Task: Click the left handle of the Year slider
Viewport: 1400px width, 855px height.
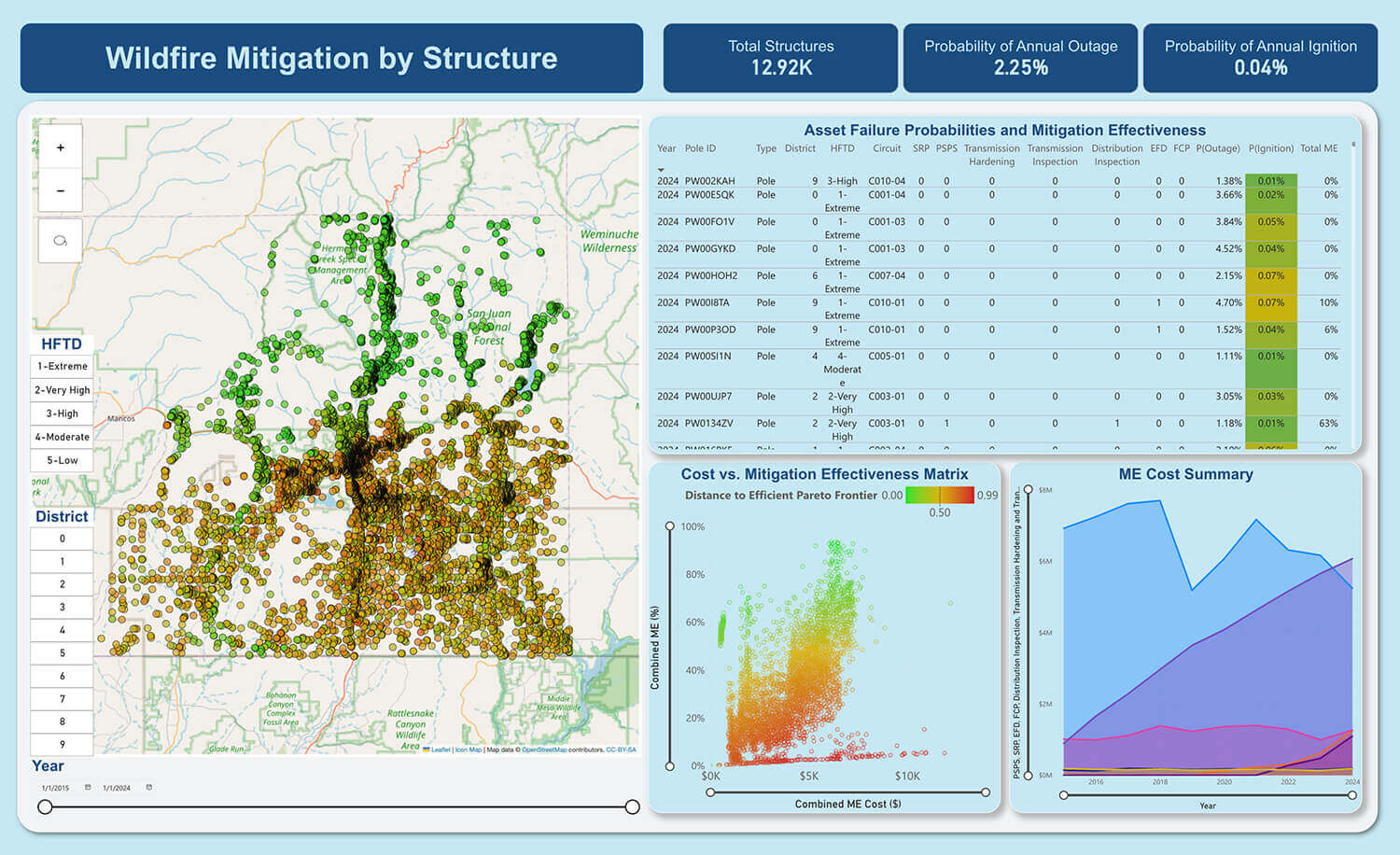Action: point(46,806)
